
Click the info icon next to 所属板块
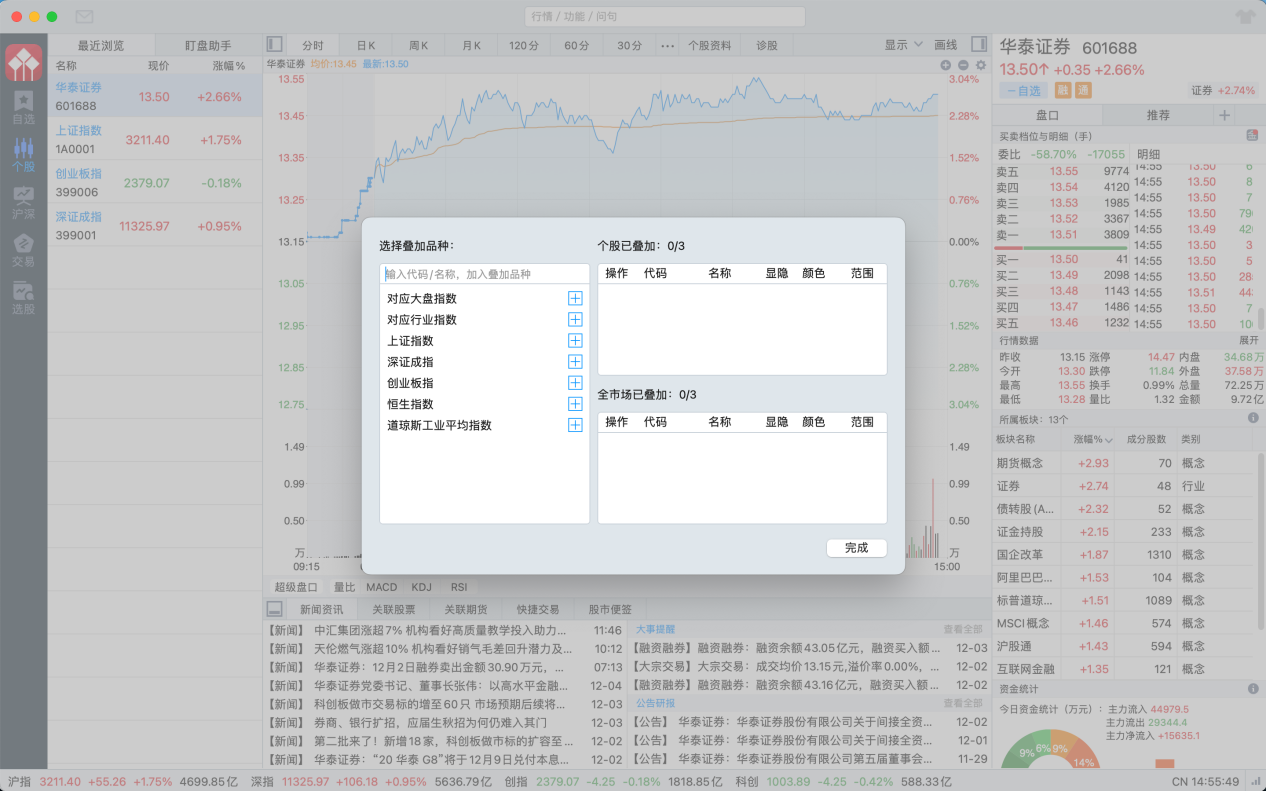[1253, 418]
